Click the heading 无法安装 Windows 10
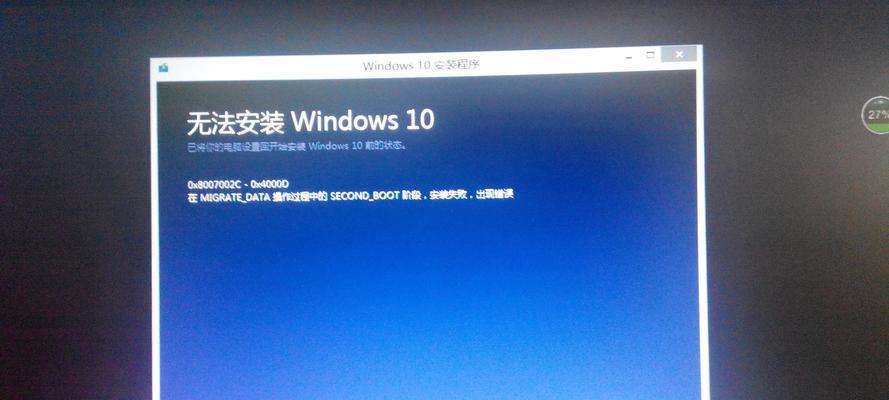Image resolution: width=889 pixels, height=400 pixels. [x=311, y=121]
